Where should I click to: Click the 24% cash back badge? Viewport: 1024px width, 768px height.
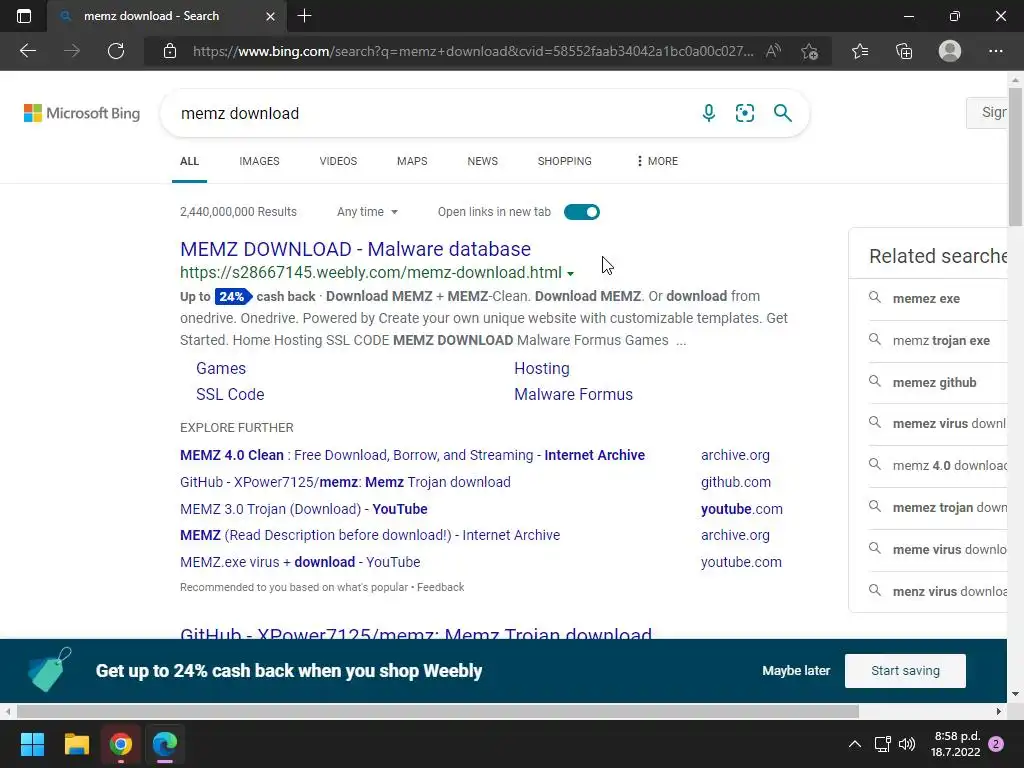click(x=232, y=296)
